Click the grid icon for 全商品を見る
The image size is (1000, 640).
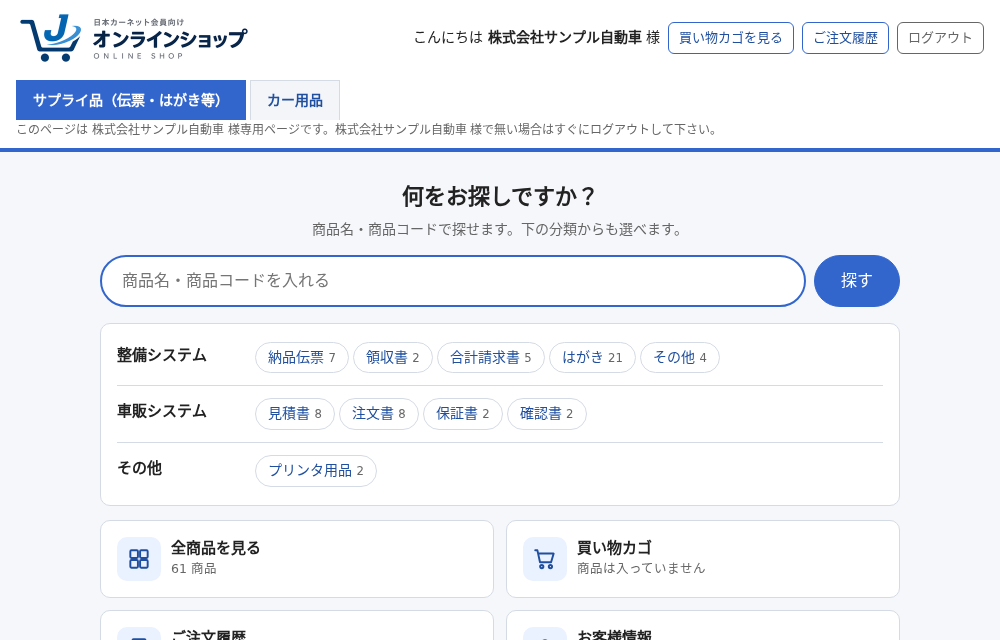(139, 559)
